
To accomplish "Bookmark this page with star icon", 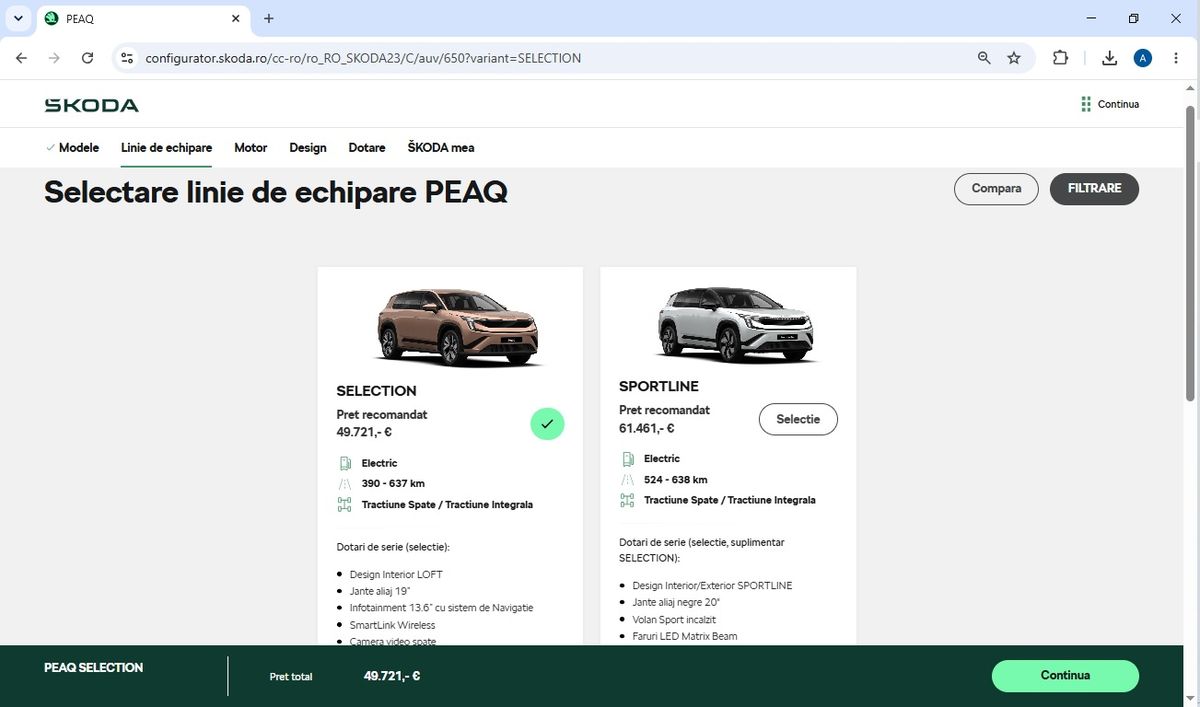I will pos(1014,58).
